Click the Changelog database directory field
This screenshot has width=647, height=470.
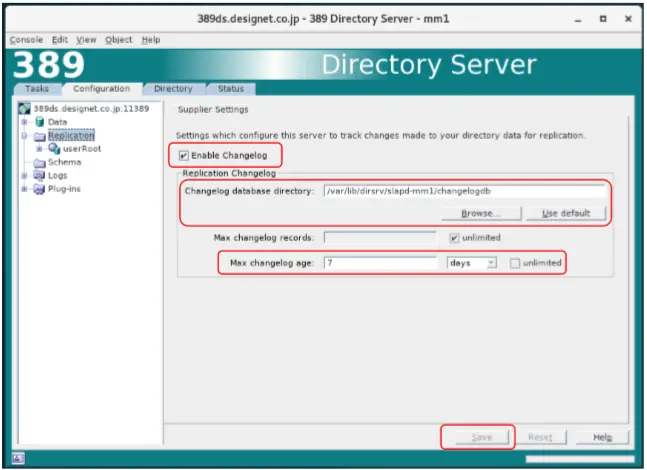[464, 190]
